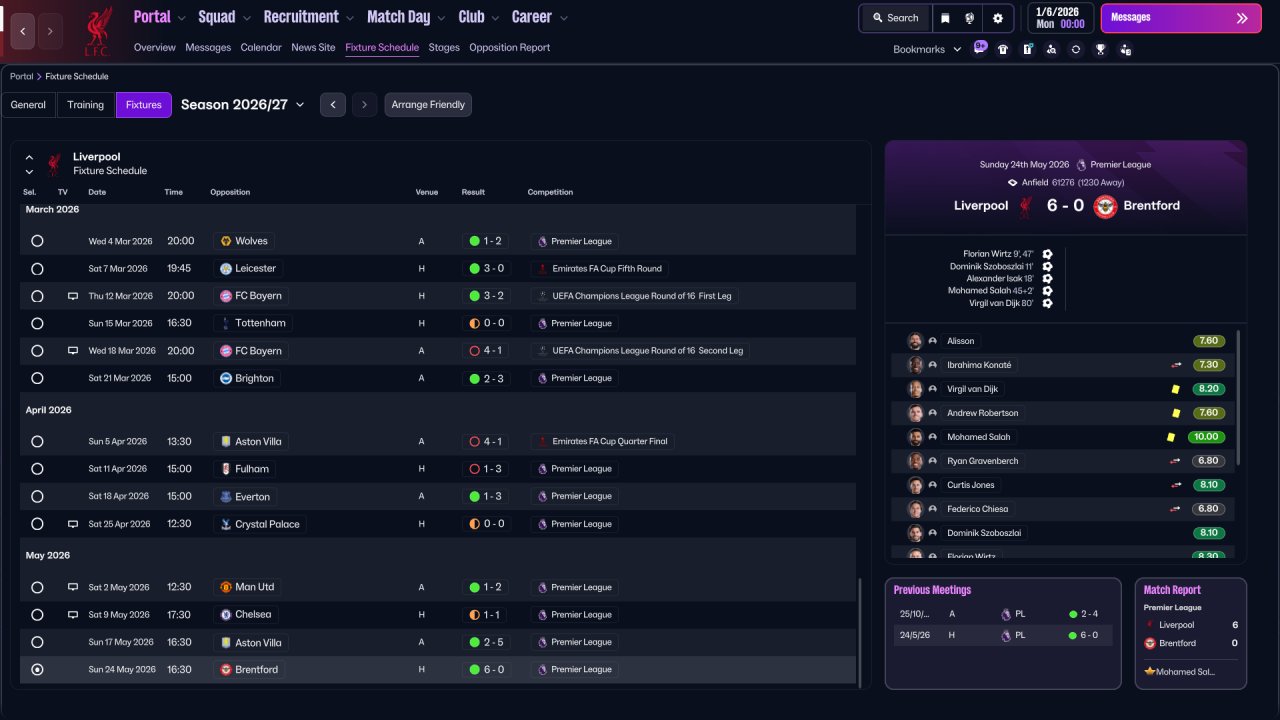Select the Crystal Palace fixture radio button
1280x720 pixels.
click(37, 524)
